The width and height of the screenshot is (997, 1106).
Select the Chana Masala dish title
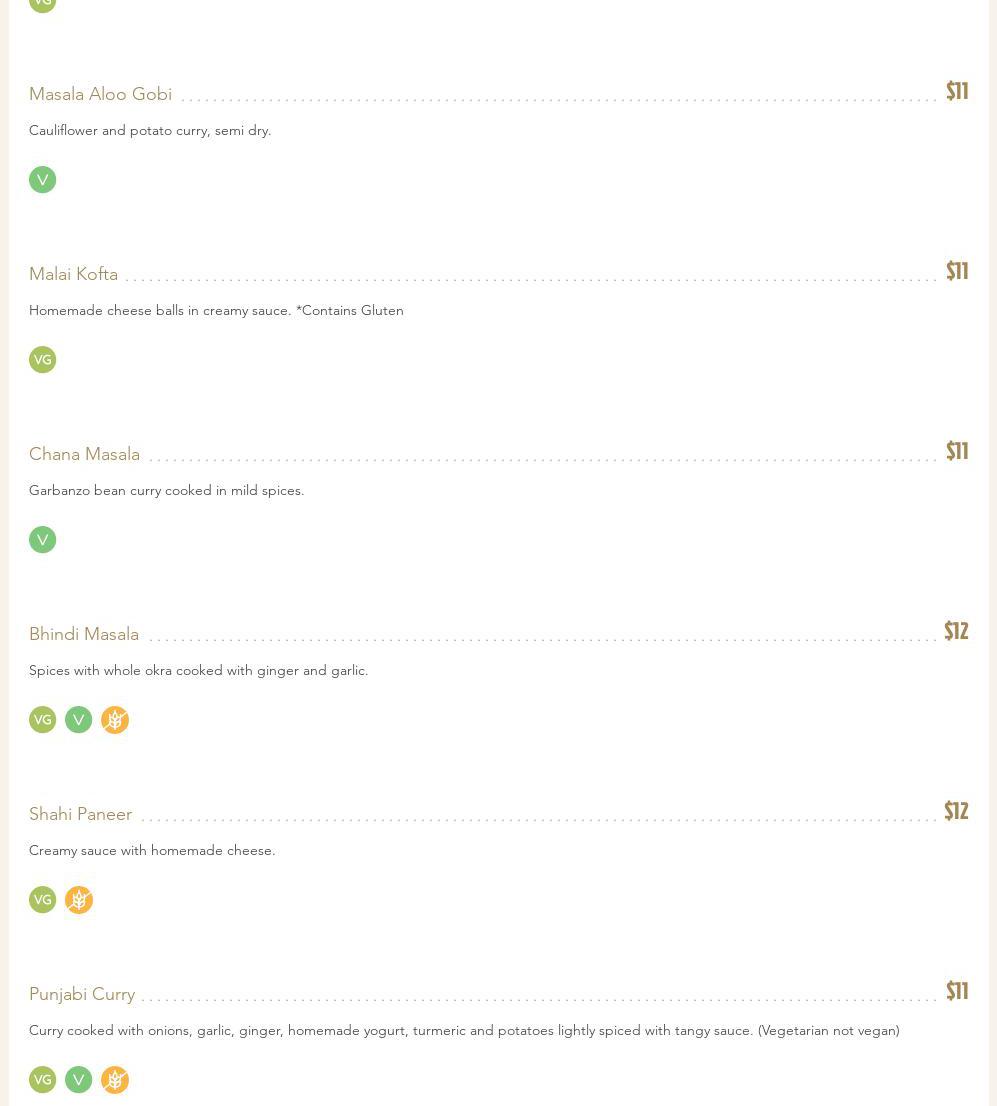click(84, 454)
